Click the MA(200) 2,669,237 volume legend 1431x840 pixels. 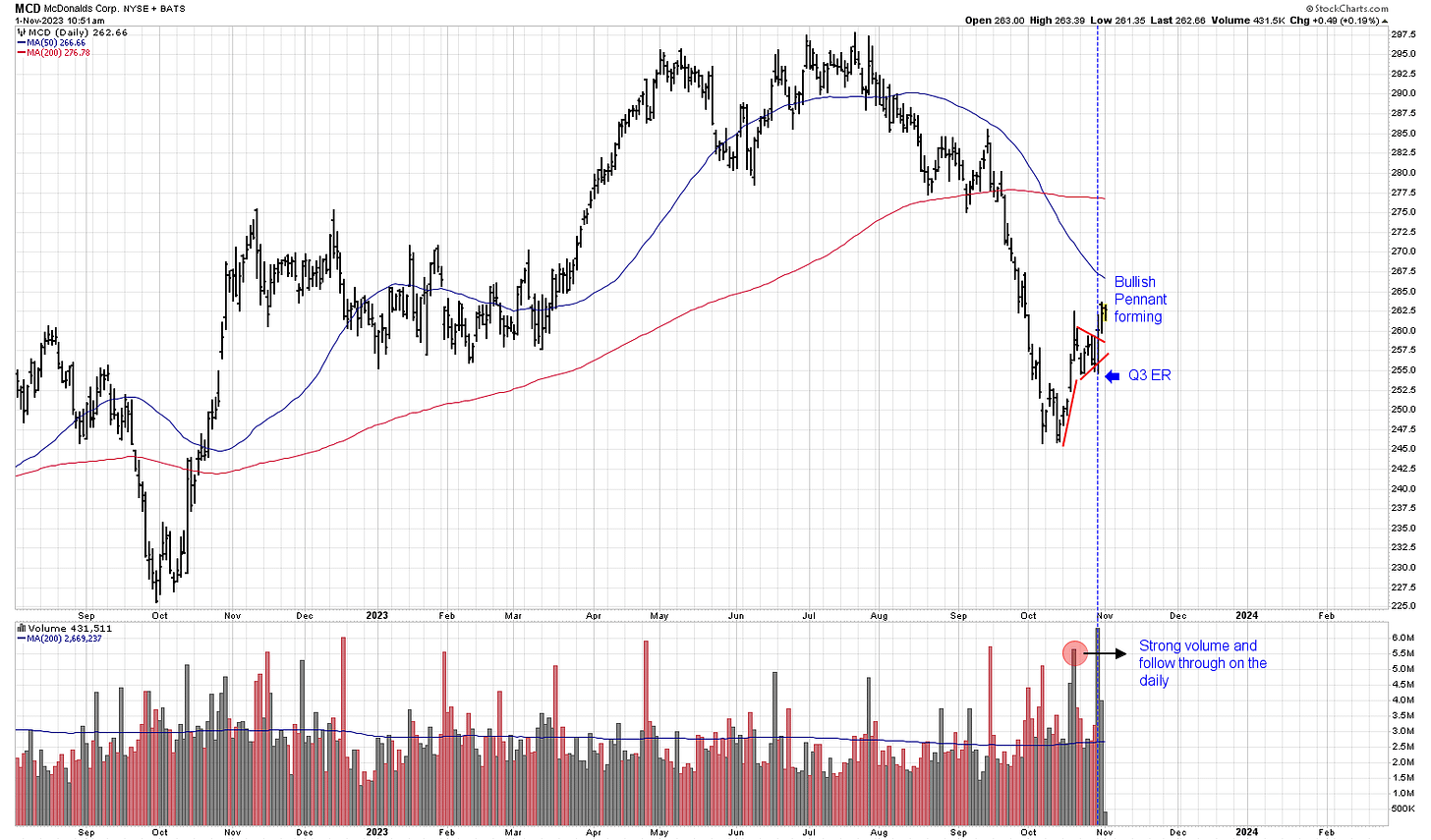[x=64, y=639]
